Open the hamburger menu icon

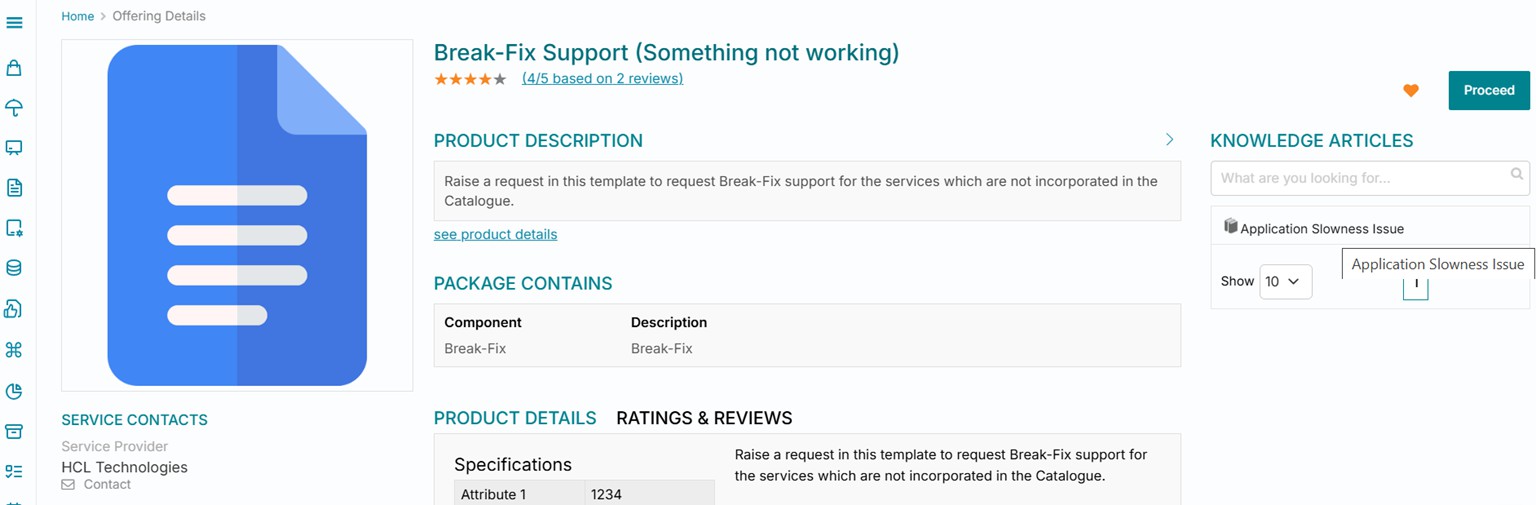[x=14, y=22]
